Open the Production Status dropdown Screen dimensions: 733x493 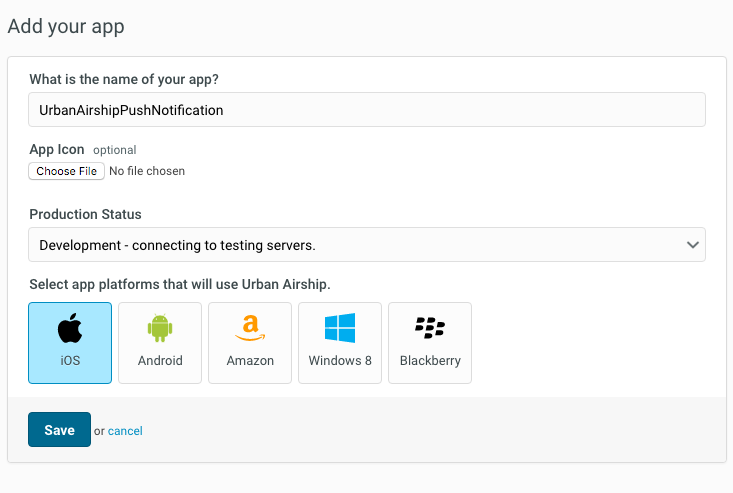coord(367,245)
